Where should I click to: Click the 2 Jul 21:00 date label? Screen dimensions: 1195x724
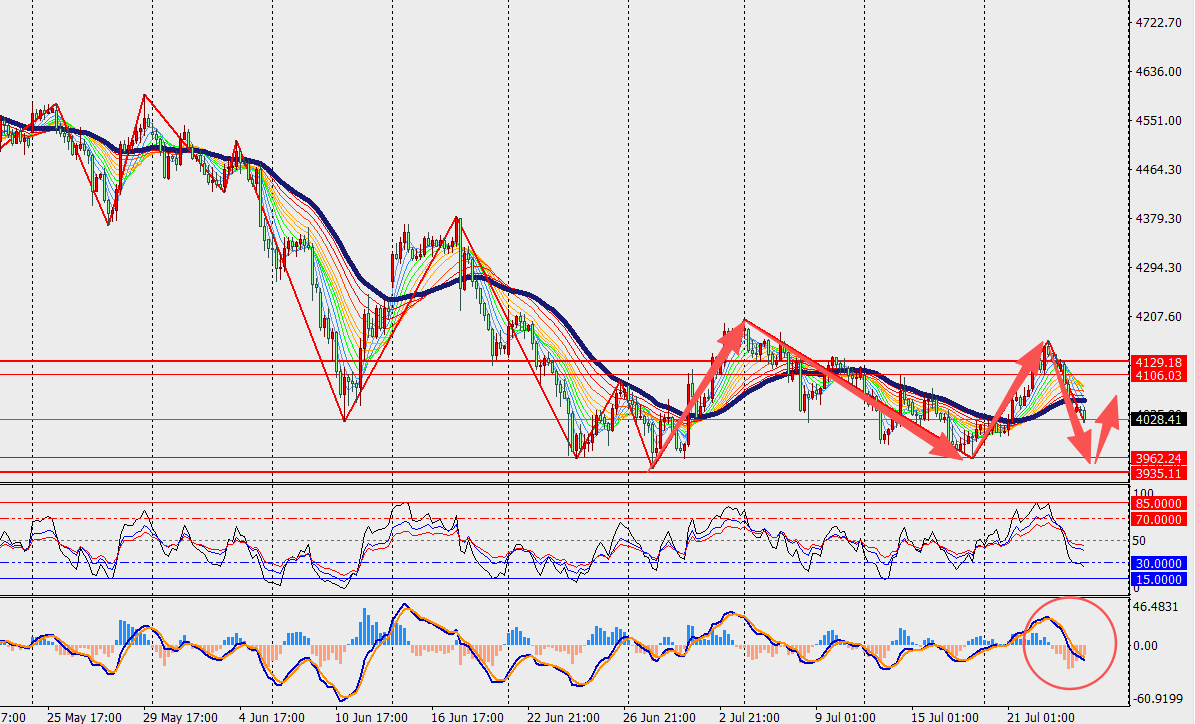pos(749,717)
